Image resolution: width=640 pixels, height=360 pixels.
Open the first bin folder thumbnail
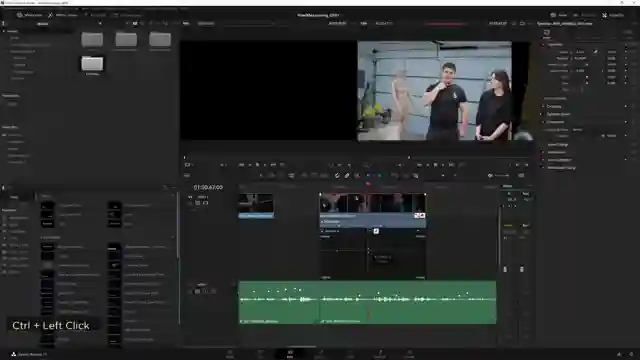coord(92,40)
